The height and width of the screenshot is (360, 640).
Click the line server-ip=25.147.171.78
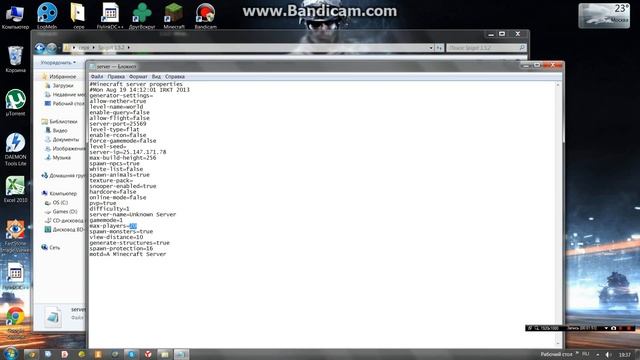(x=128, y=152)
